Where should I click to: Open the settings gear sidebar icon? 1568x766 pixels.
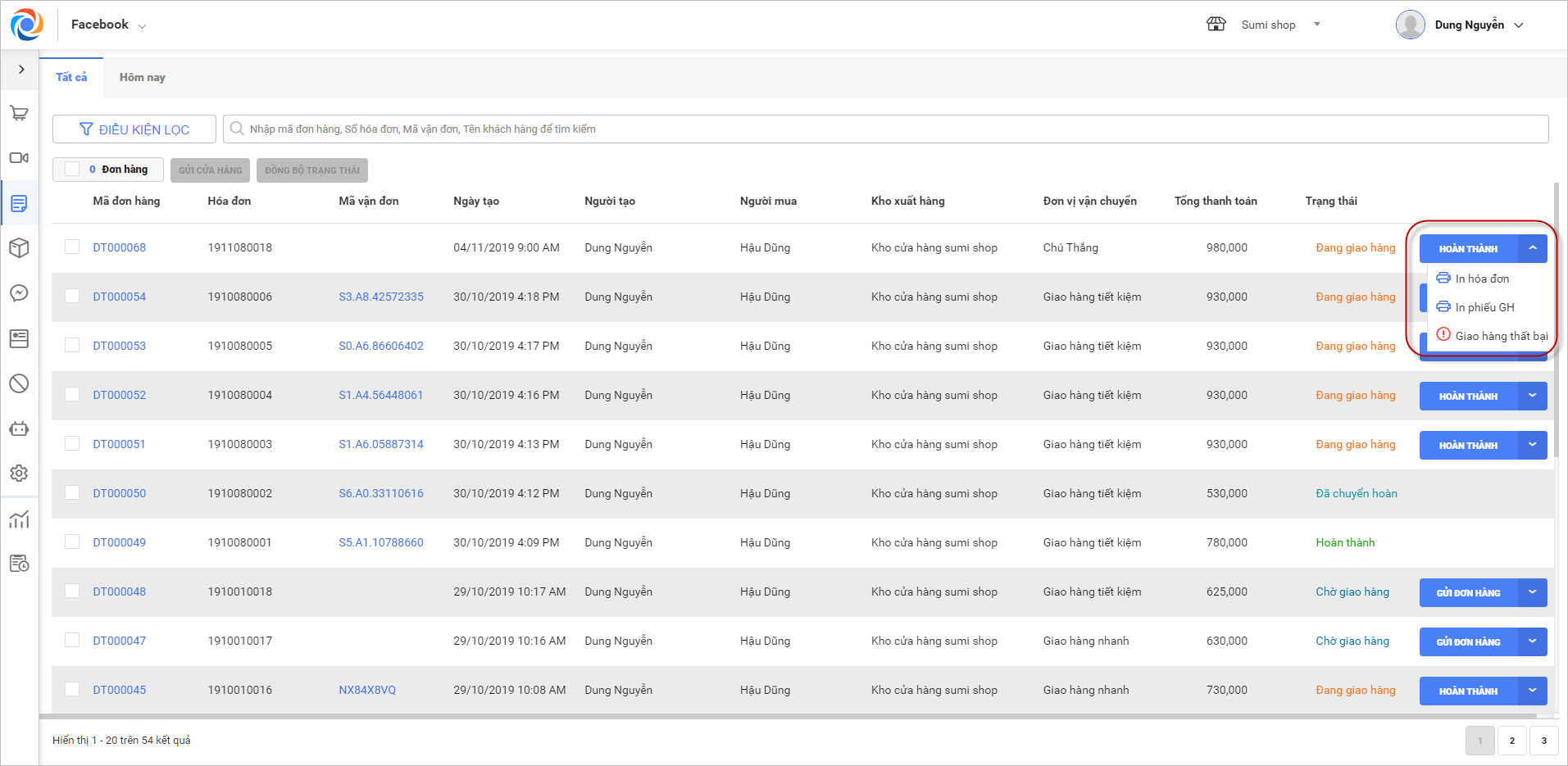[x=19, y=473]
